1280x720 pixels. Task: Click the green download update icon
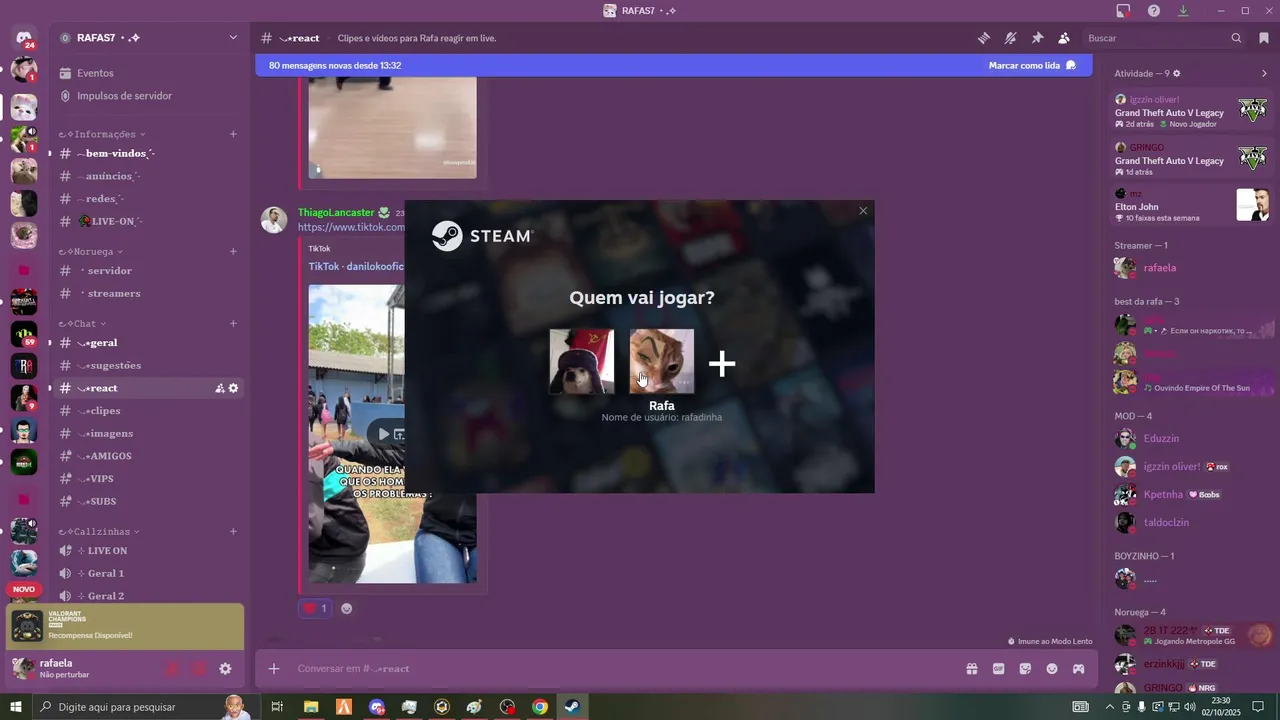click(x=1183, y=10)
